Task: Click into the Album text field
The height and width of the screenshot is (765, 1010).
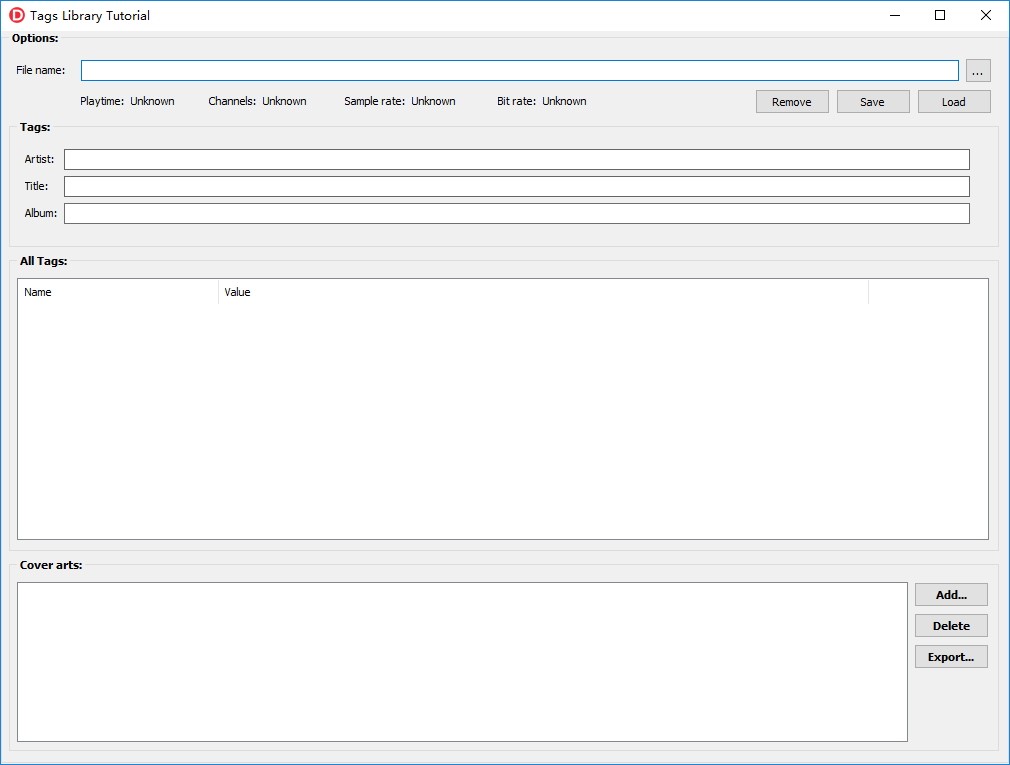Action: (517, 214)
